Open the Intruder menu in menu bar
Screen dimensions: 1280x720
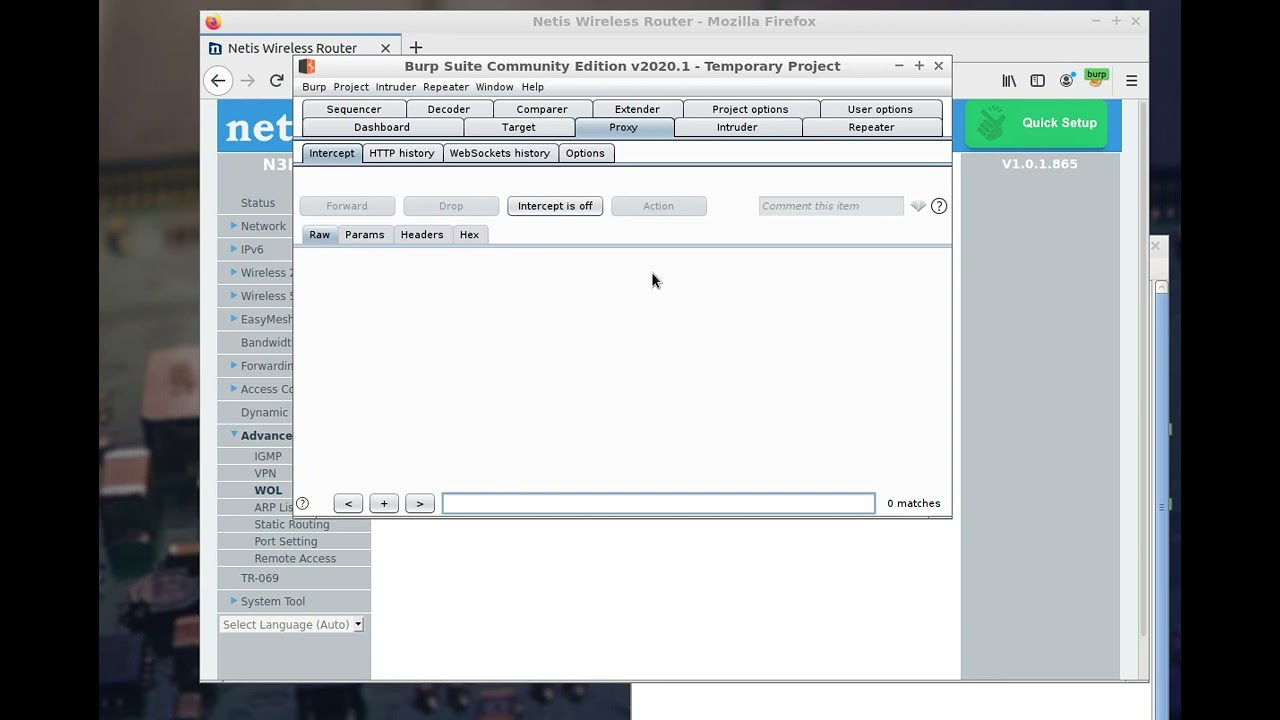395,87
